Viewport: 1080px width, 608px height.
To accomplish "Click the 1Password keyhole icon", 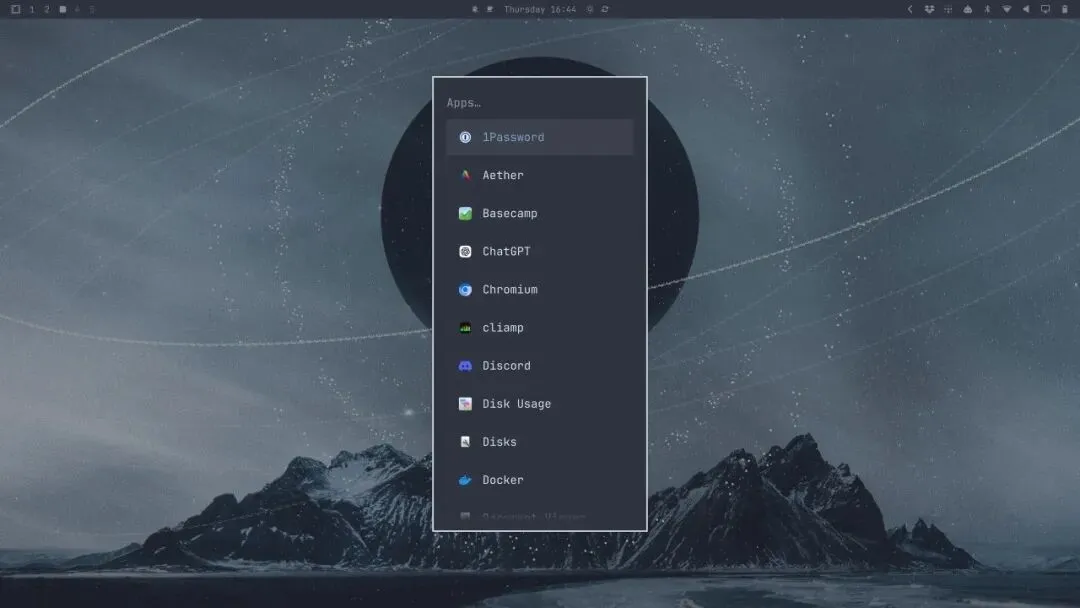I will [x=465, y=137].
